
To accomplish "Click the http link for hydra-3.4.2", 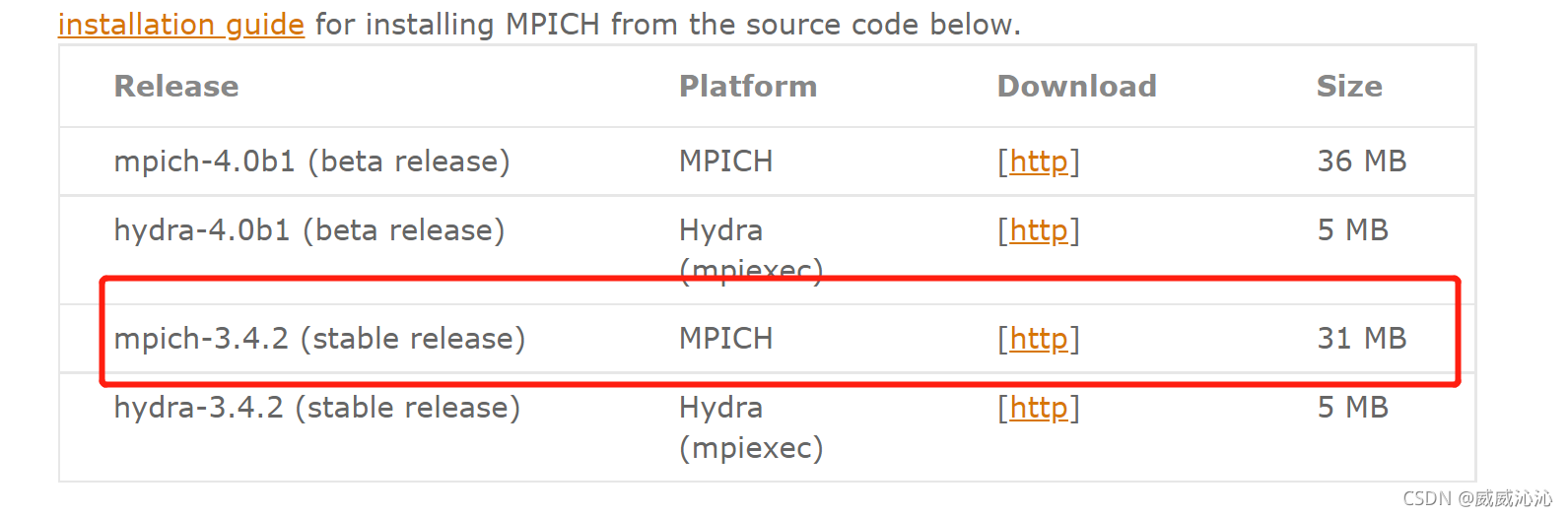I will point(1039,407).
